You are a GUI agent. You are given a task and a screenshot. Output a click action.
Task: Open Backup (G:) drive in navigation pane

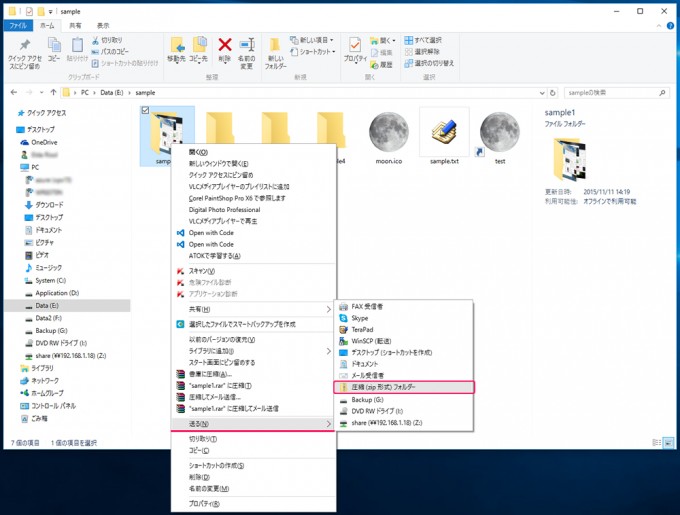46,331
